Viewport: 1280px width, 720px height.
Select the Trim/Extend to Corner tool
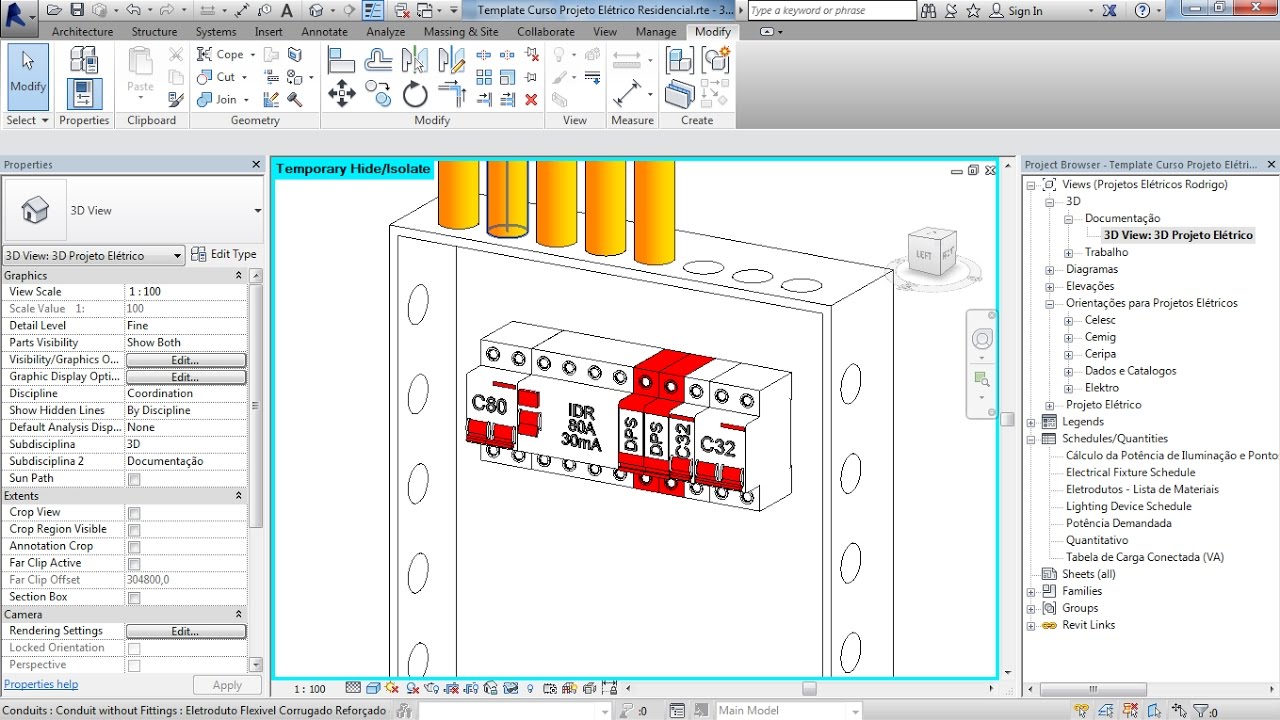453,95
